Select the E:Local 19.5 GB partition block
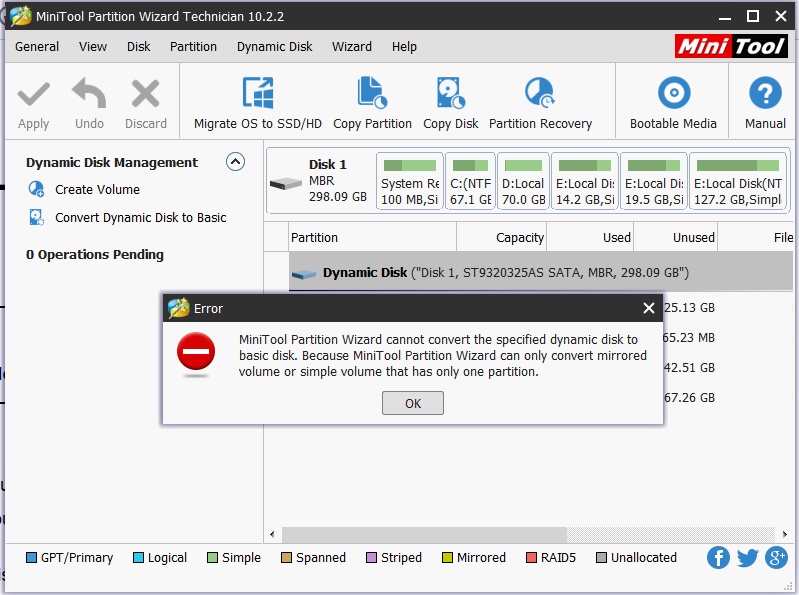 [654, 181]
